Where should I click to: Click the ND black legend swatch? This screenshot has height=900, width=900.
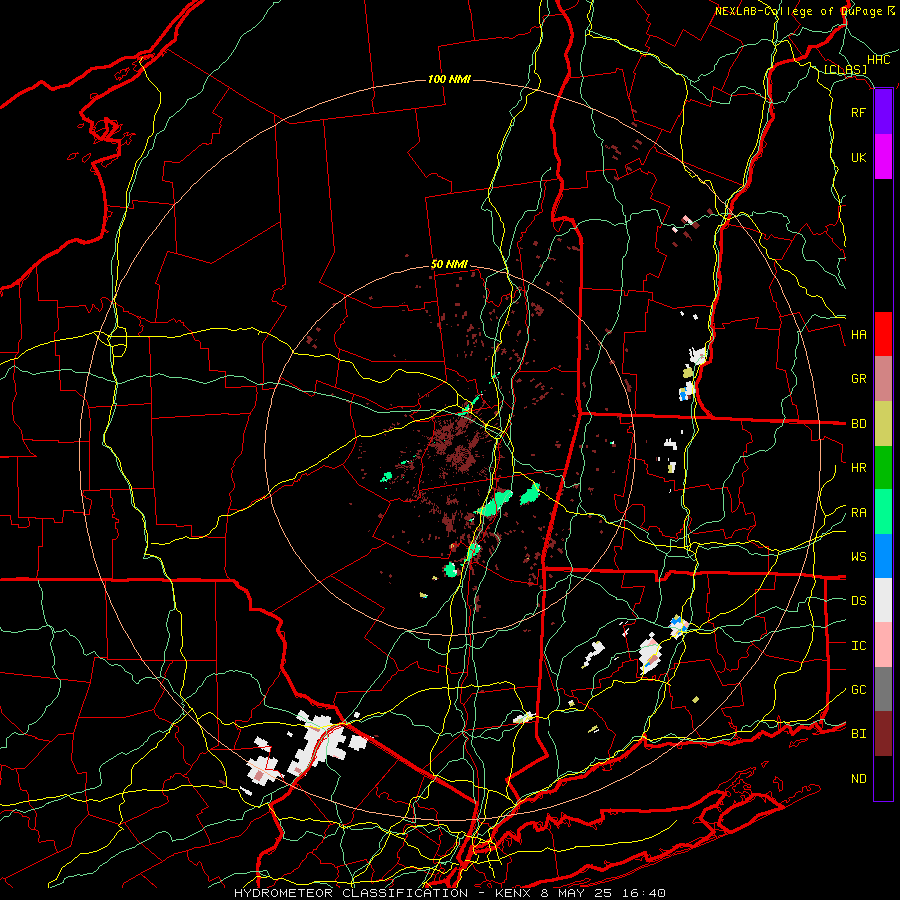pyautogui.click(x=883, y=778)
